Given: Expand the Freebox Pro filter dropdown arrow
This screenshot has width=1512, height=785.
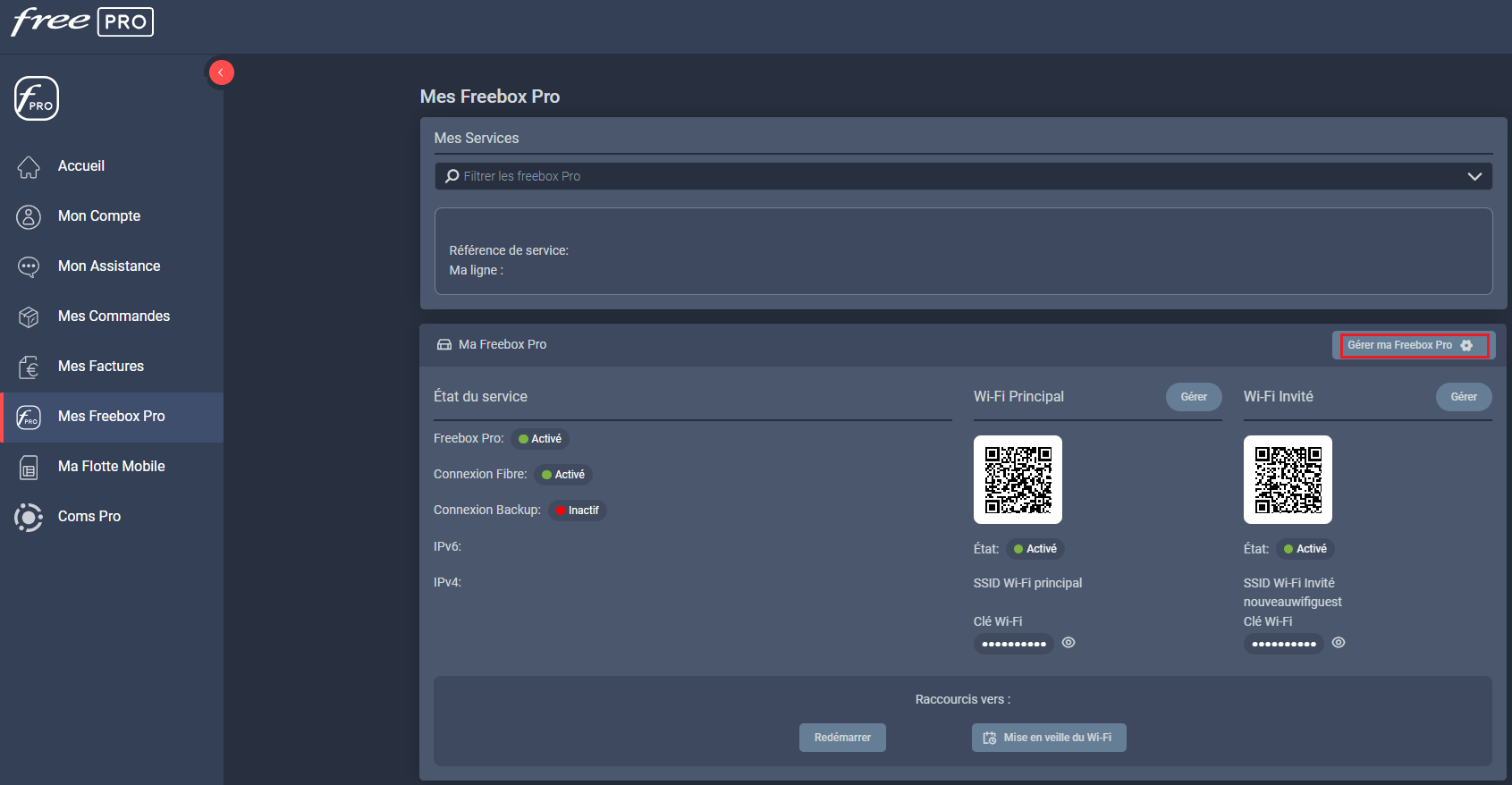Looking at the screenshot, I should 1474,176.
